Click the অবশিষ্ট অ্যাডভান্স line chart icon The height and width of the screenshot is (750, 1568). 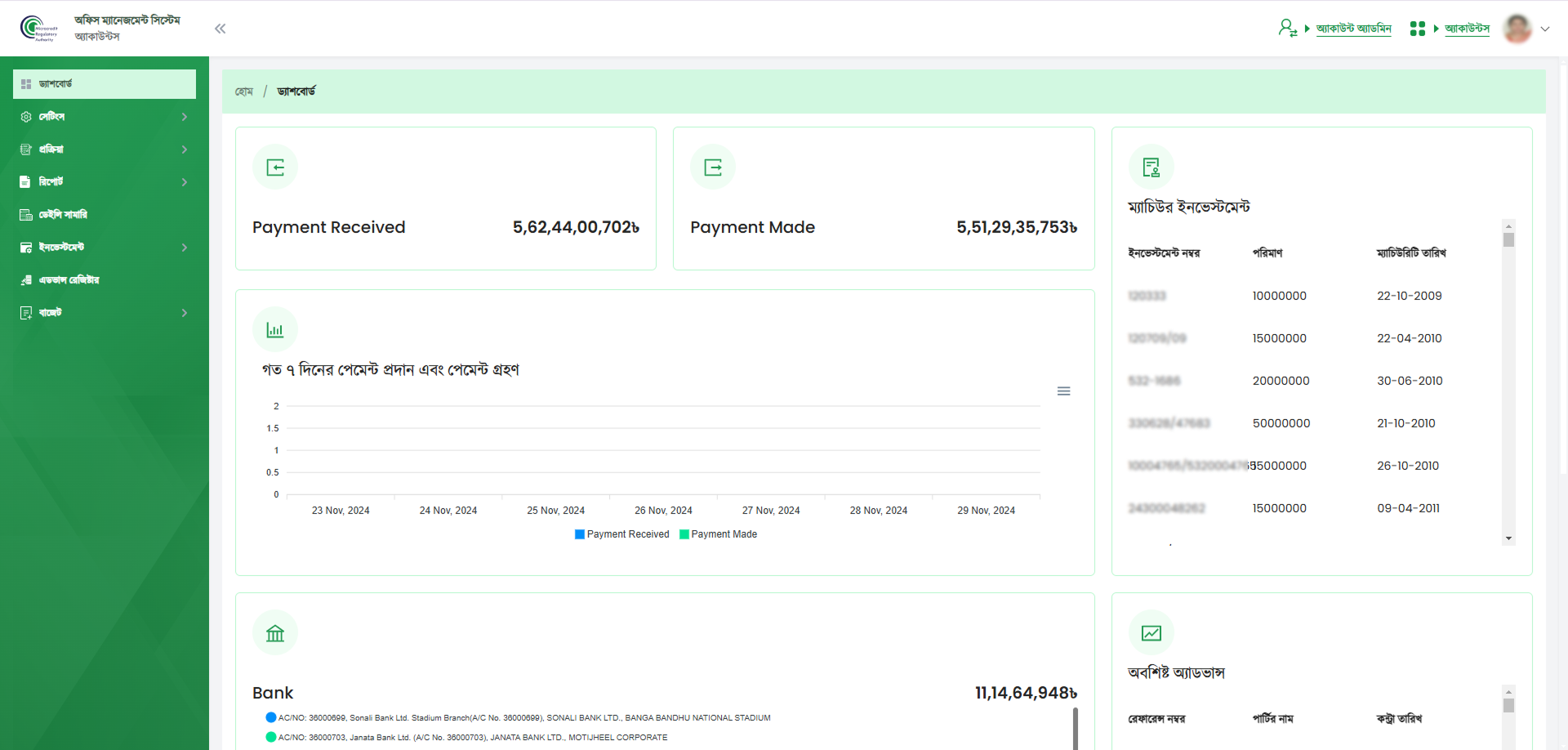tap(1151, 633)
